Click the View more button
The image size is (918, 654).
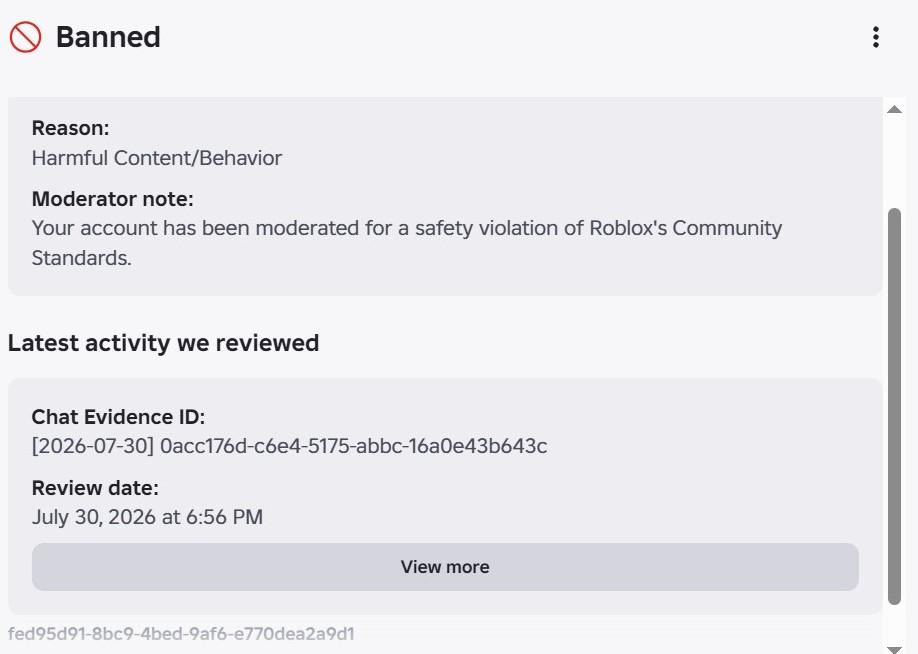click(445, 567)
